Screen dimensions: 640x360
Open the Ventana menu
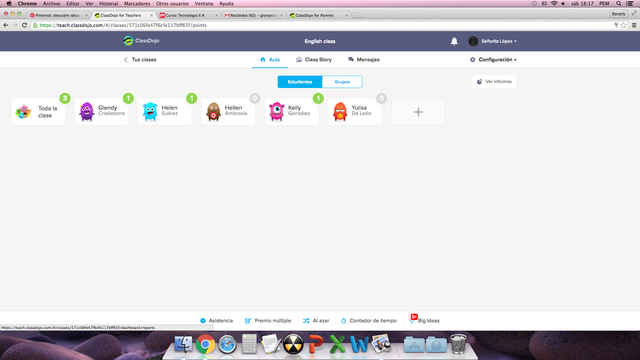pos(204,3)
